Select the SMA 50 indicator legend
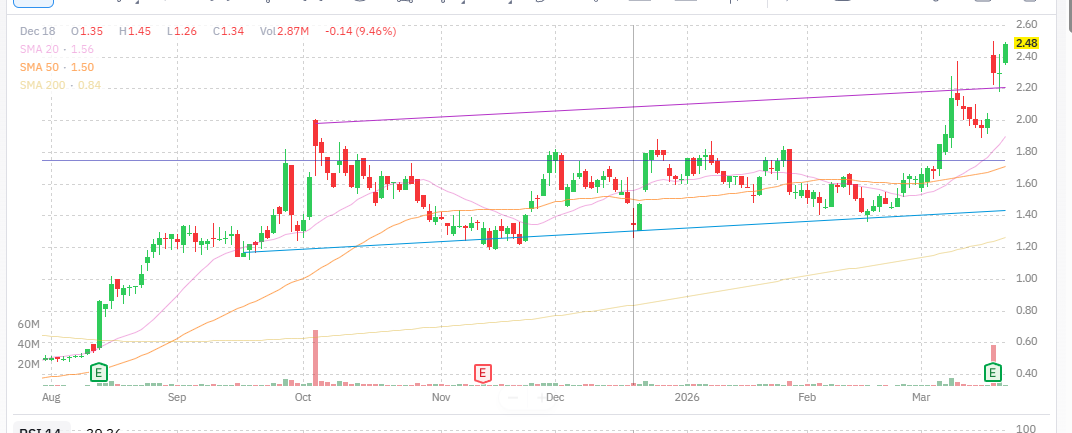The height and width of the screenshot is (433, 1072). (57, 67)
